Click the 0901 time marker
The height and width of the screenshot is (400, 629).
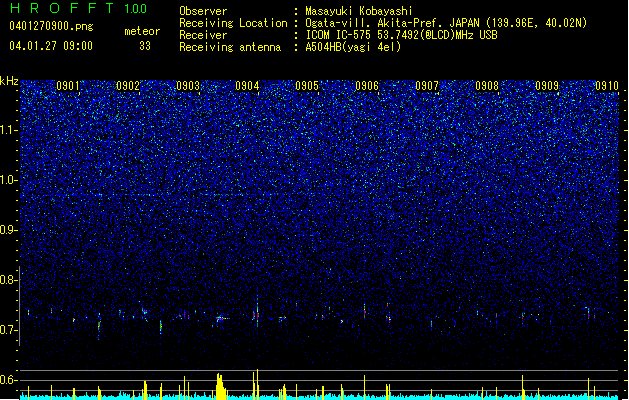pos(68,86)
